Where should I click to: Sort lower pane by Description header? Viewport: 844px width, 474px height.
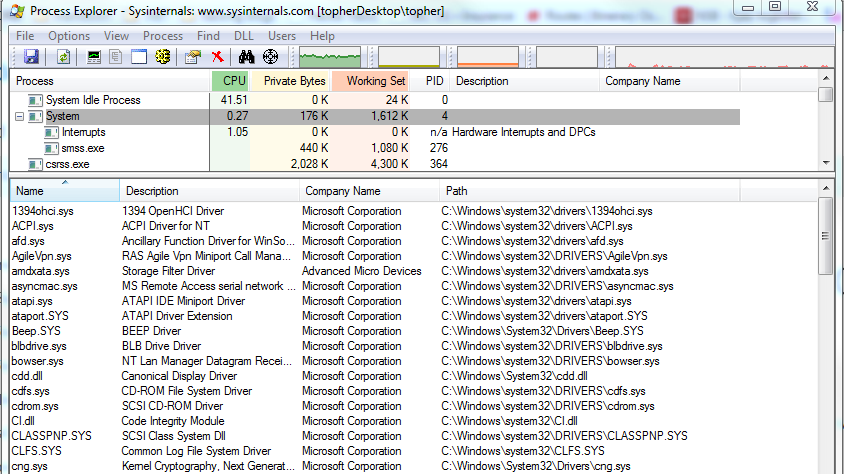[209, 191]
